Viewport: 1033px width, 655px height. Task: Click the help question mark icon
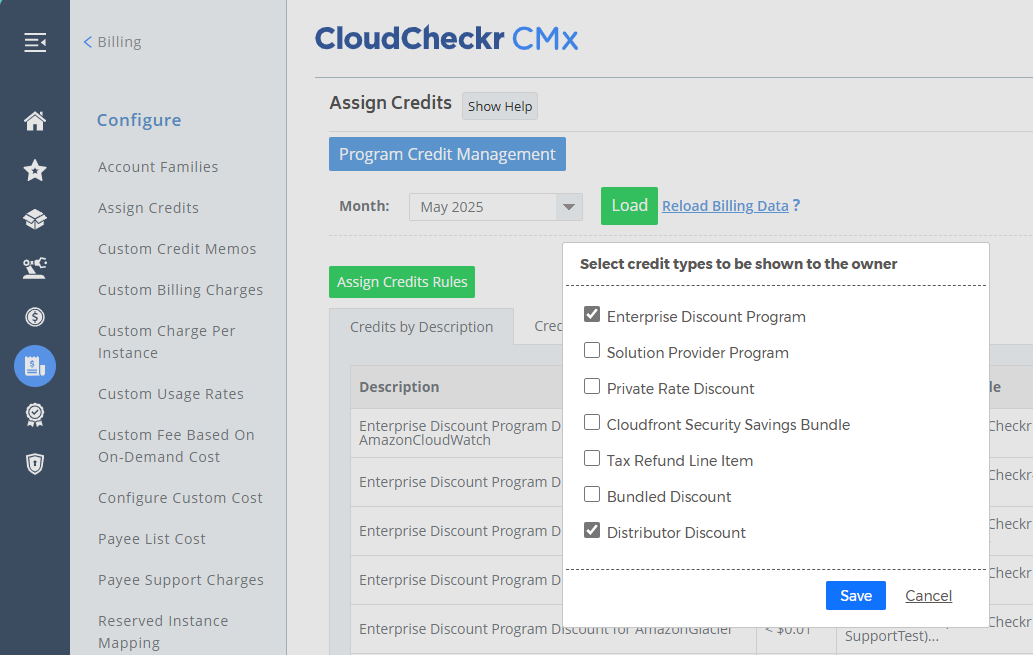coord(796,206)
